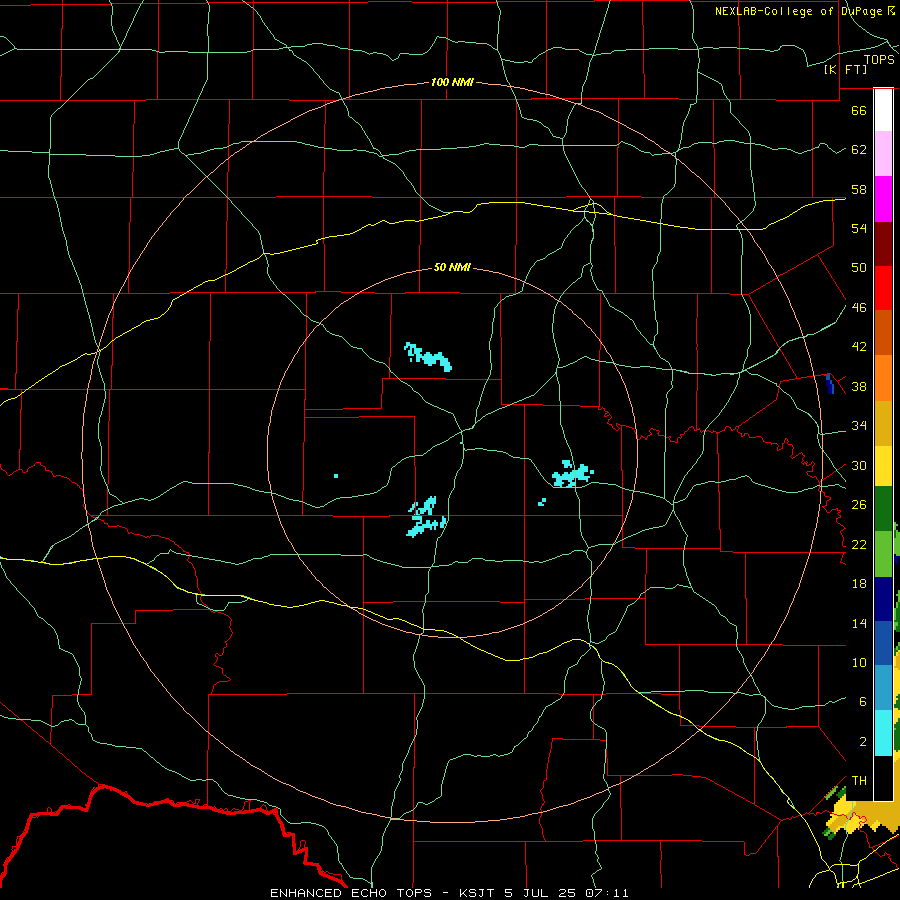The image size is (900, 900).
Task: Click the legend value "22"
Action: click(859, 545)
